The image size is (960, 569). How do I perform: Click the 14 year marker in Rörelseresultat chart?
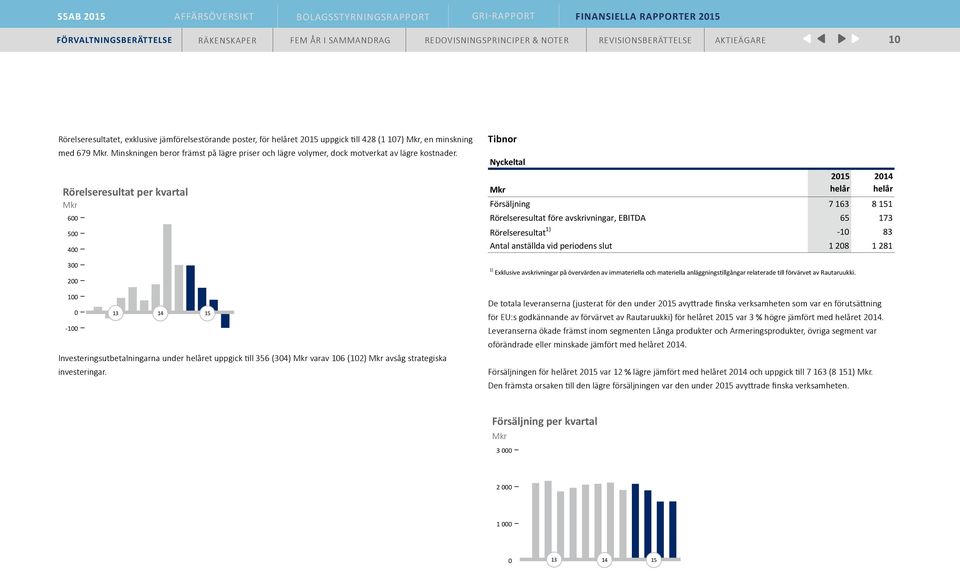(x=160, y=313)
